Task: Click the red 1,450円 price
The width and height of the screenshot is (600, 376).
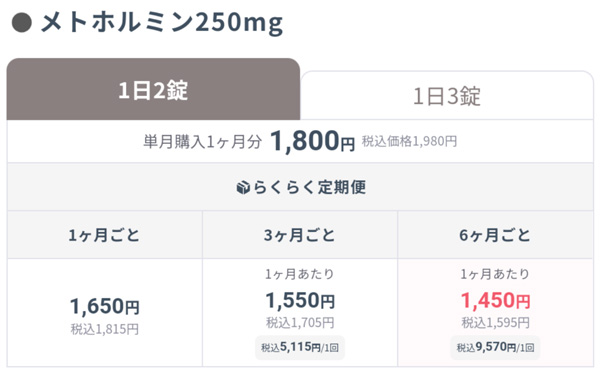Action: click(496, 300)
